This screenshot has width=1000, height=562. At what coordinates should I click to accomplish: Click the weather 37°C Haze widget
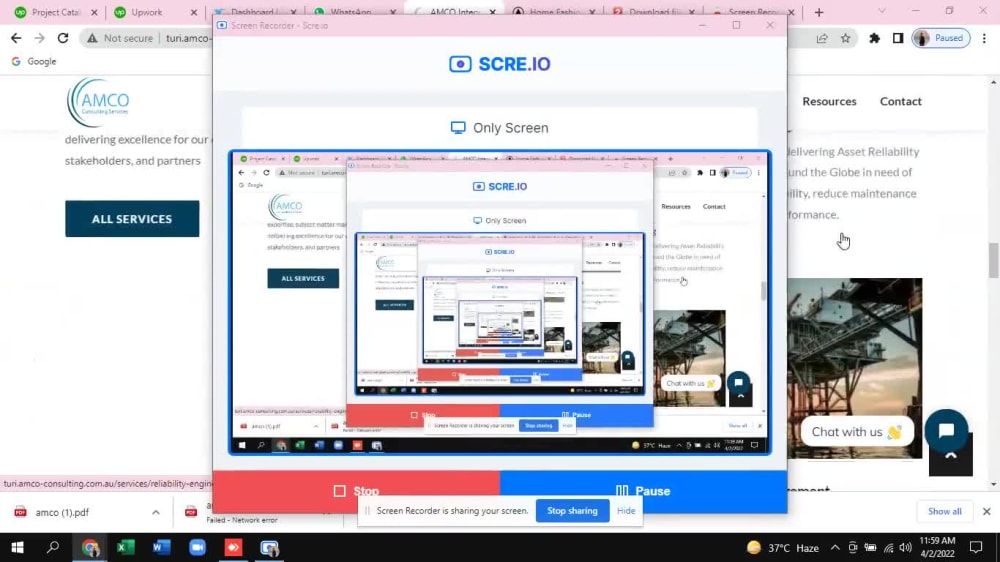point(783,548)
